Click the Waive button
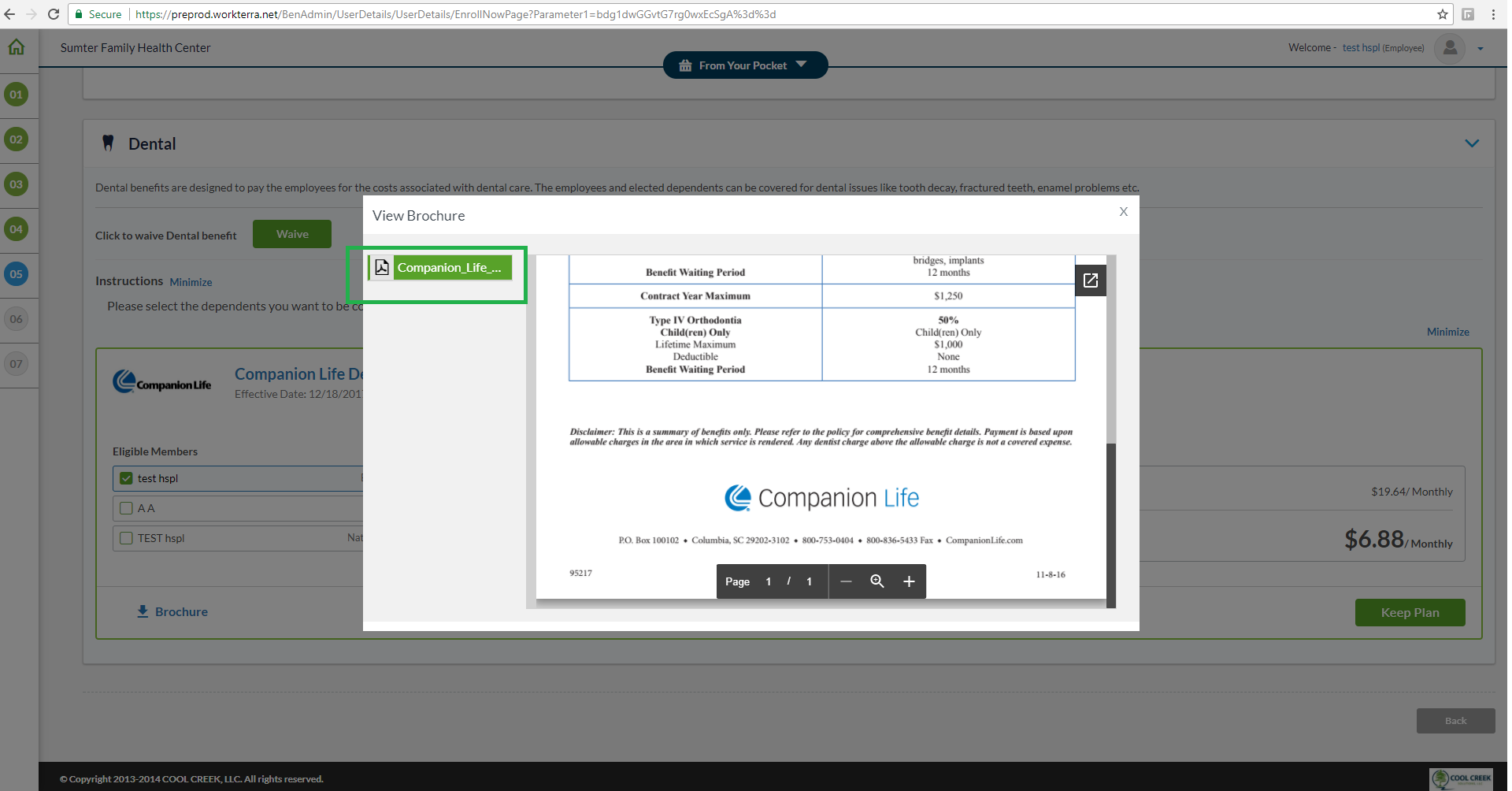The height and width of the screenshot is (791, 1512). pyautogui.click(x=292, y=234)
